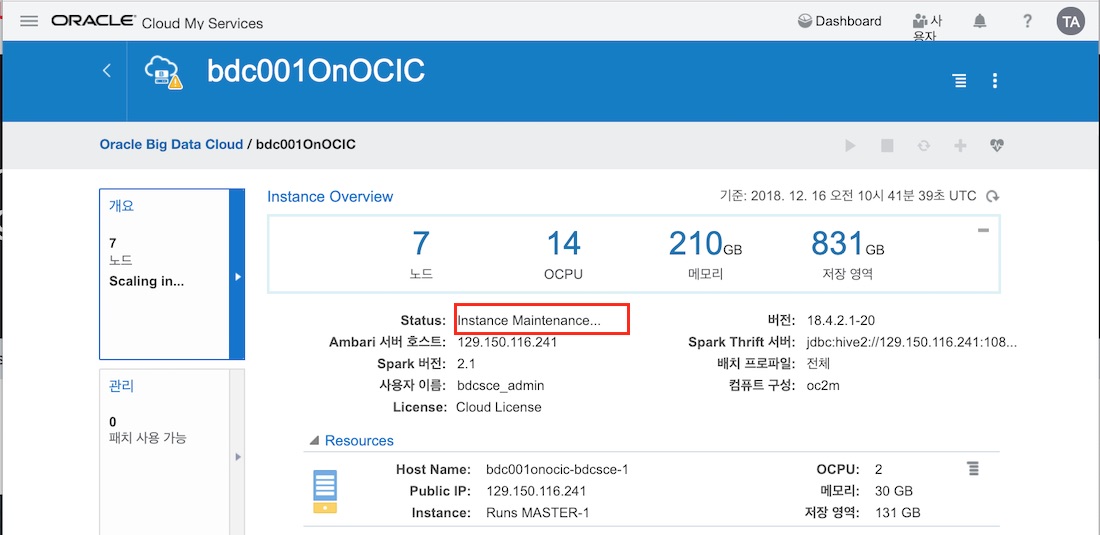Click the restart instance icon

pos(924,146)
